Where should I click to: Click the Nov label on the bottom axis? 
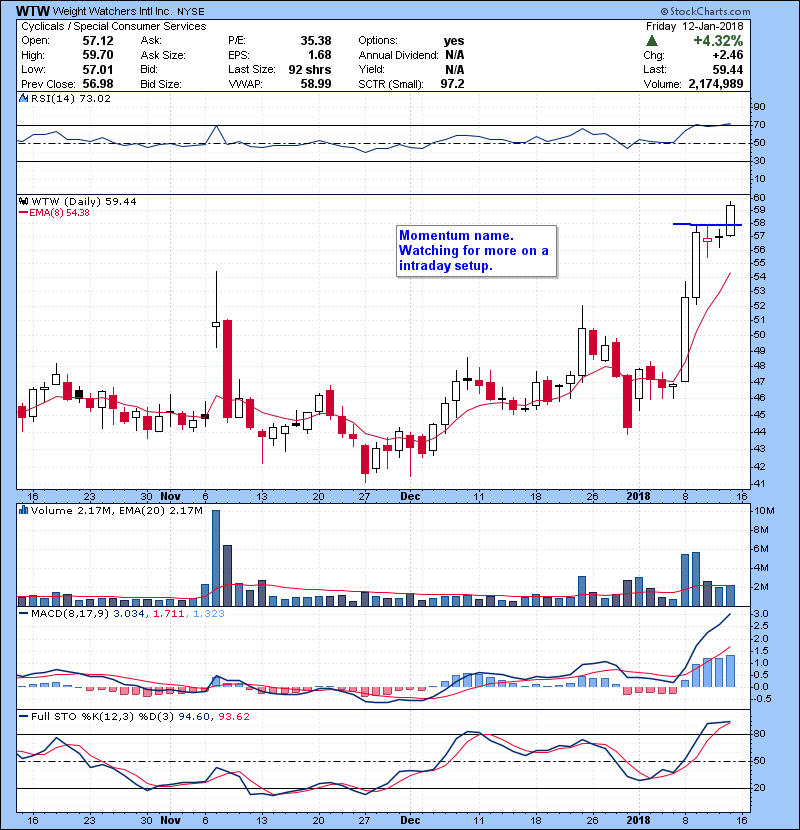coord(170,820)
